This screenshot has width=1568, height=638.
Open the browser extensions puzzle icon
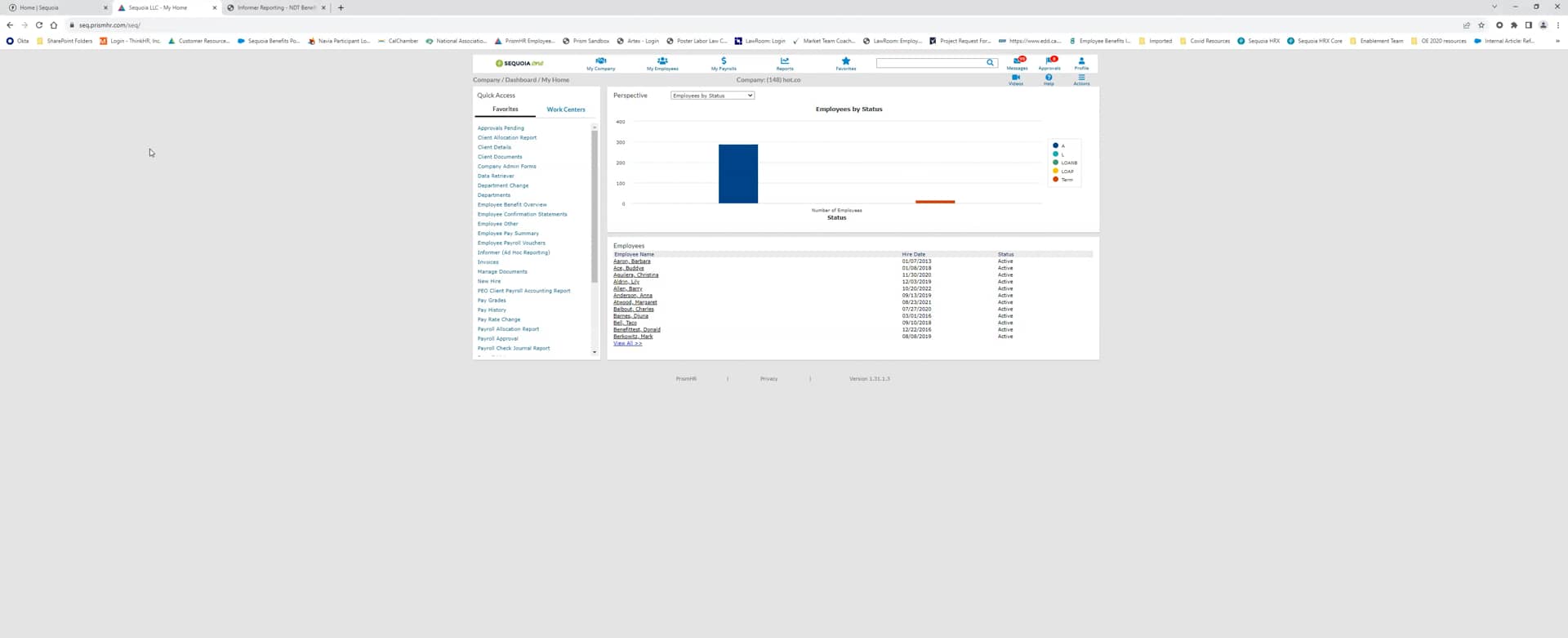1514,25
